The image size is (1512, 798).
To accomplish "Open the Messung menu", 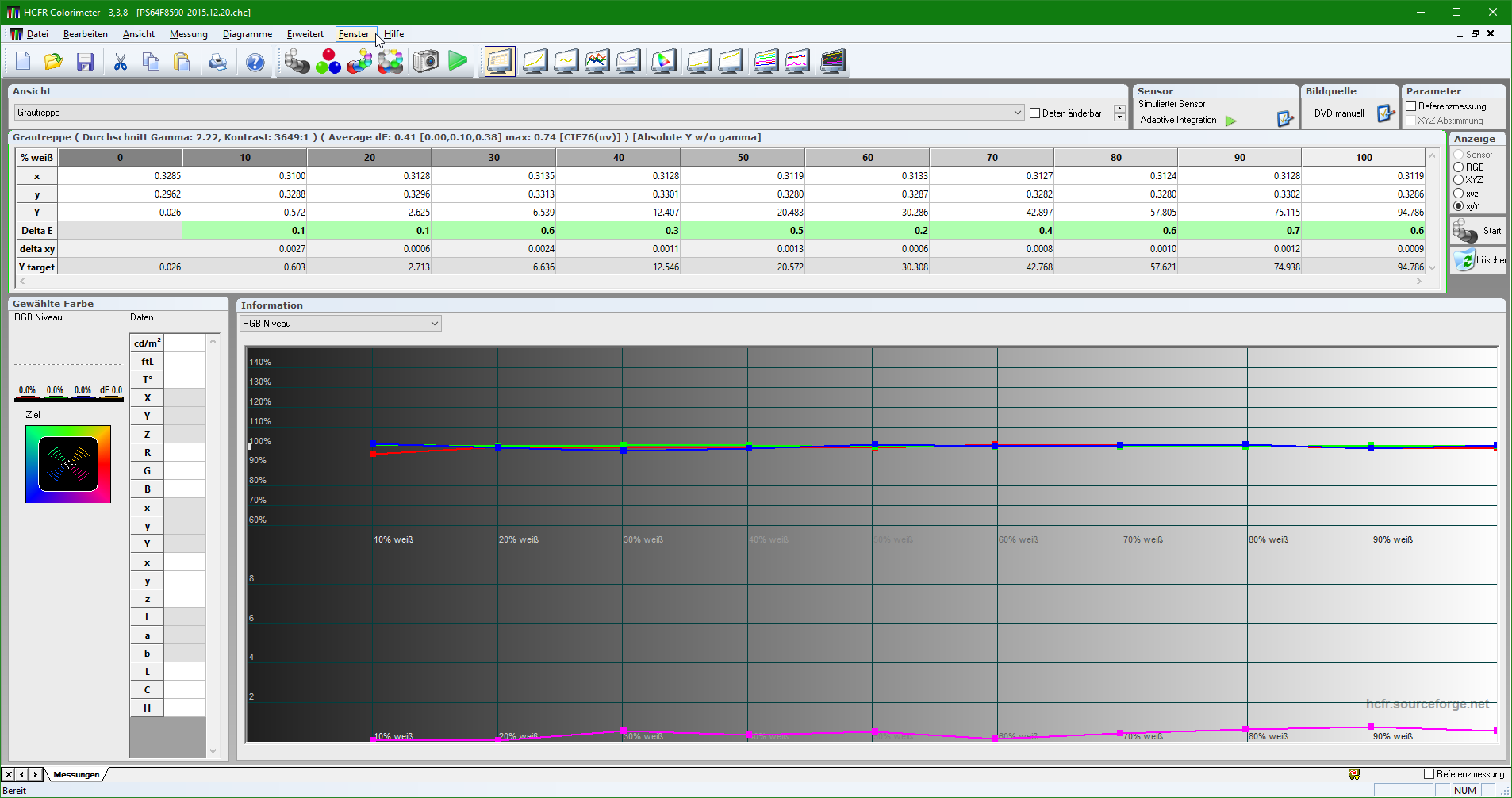I will [188, 34].
